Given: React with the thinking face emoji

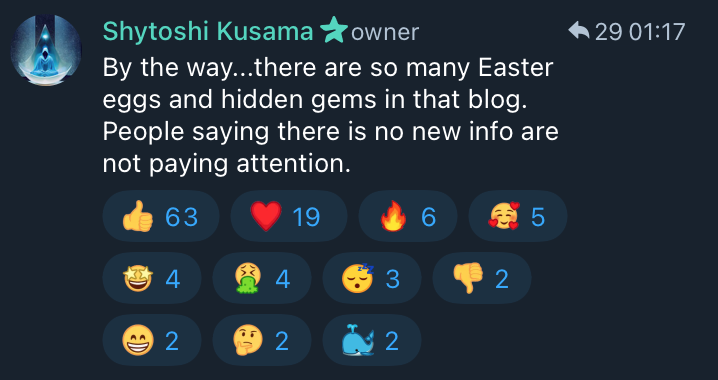Looking at the screenshot, I should 262,340.
